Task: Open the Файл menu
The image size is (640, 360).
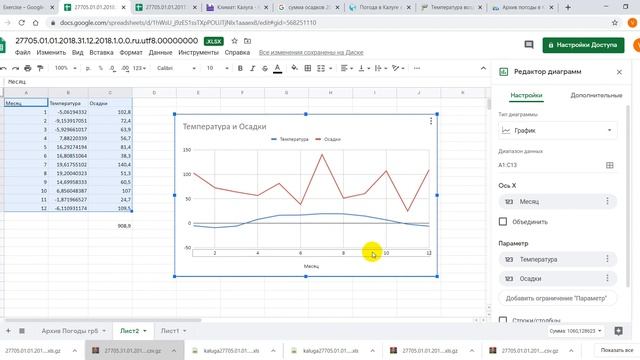Action: point(22,53)
